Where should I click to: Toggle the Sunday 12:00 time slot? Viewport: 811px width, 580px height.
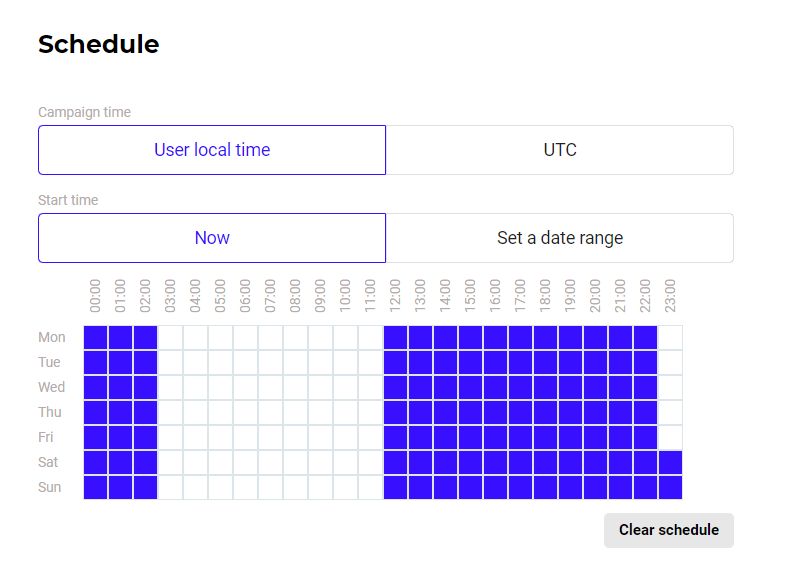coord(396,487)
